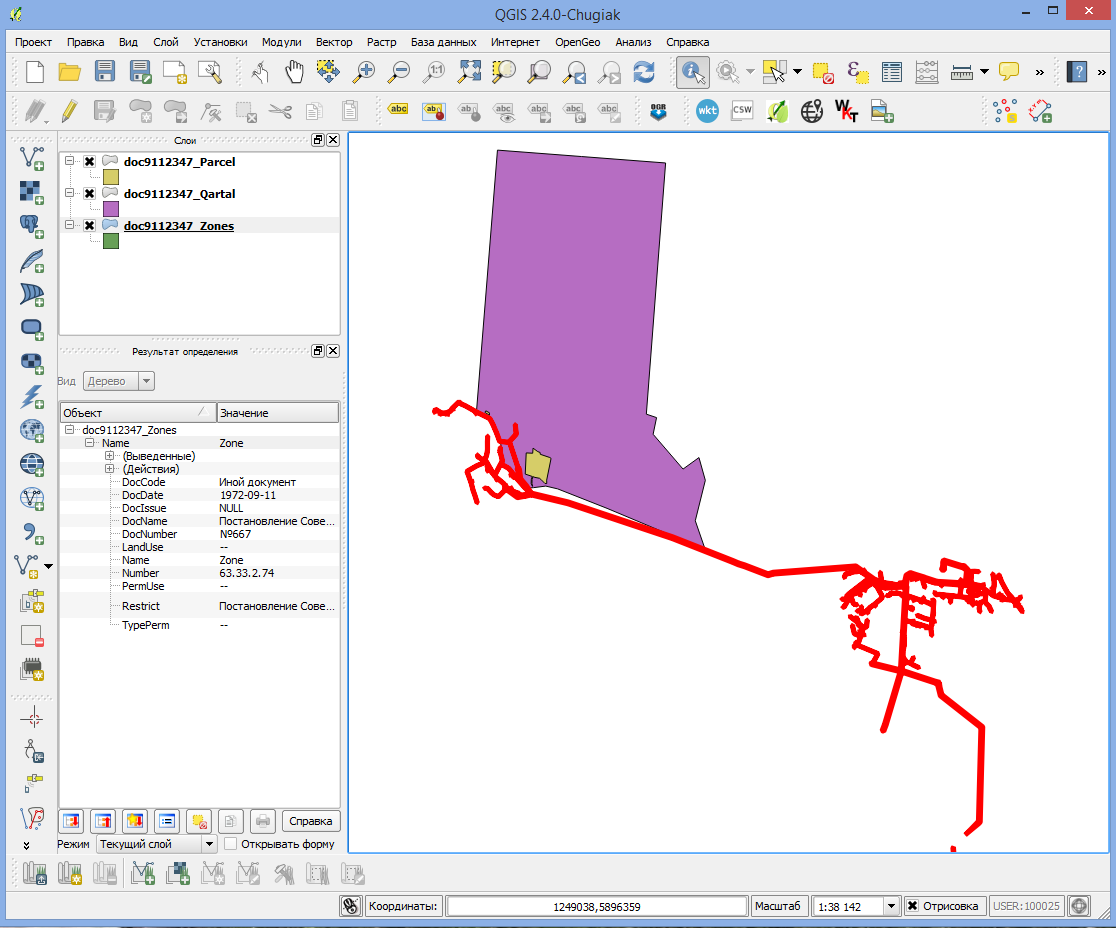The width and height of the screenshot is (1116, 928).
Task: Expand the '(Выведенные)' tree node
Action: pyautogui.click(x=110, y=456)
